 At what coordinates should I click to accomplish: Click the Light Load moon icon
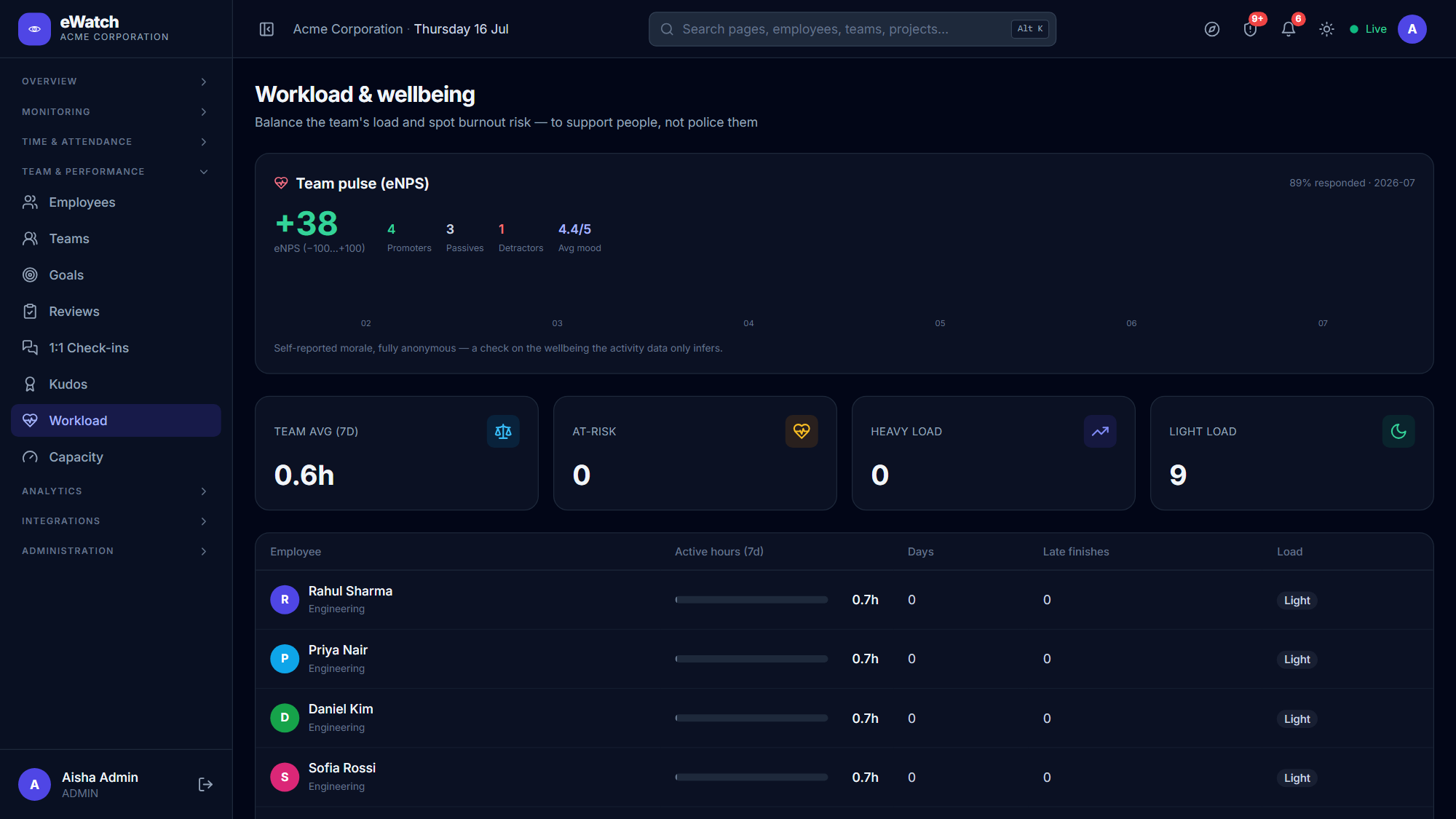tap(1398, 432)
